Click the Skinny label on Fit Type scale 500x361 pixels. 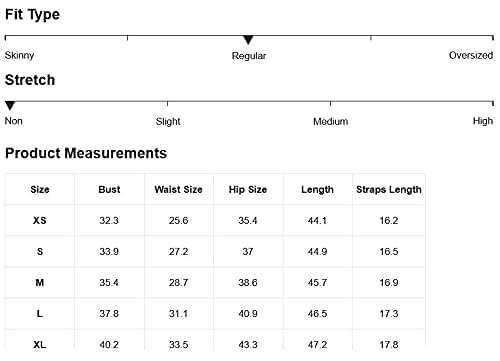point(19,55)
